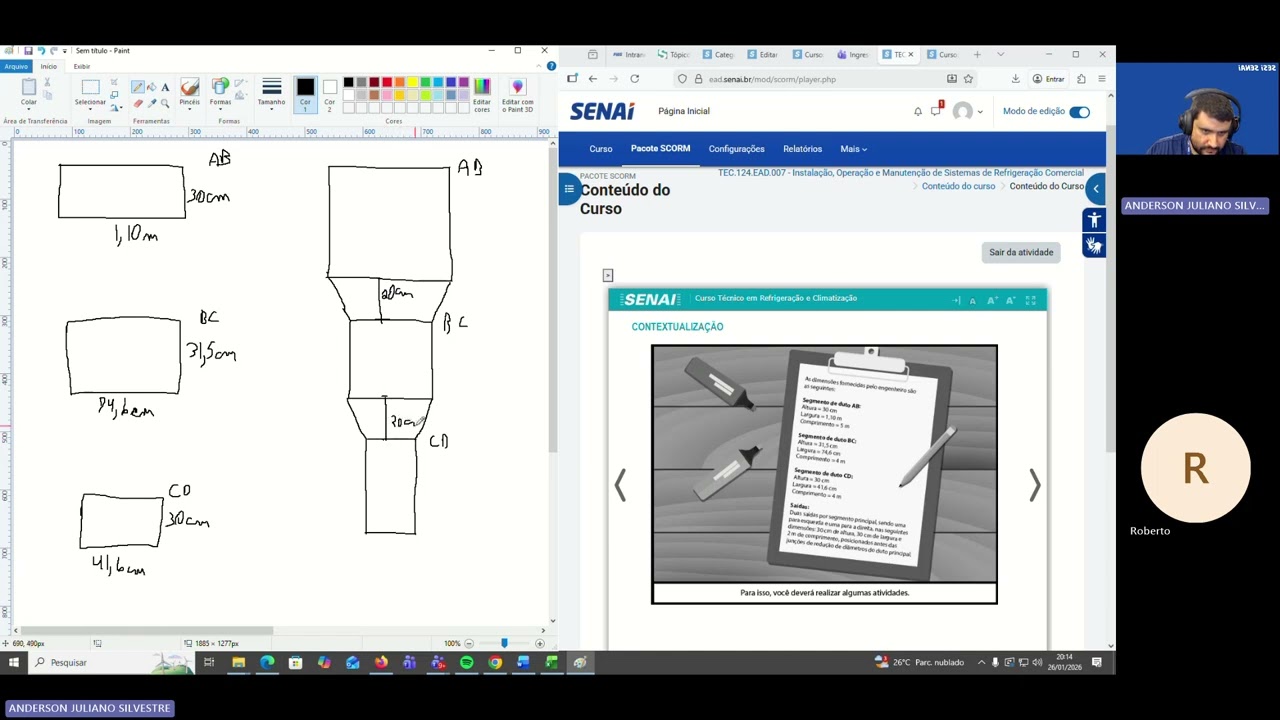This screenshot has height=720, width=1280.
Task: Expand the Mais menu on SENAI navbar
Action: pos(853,149)
